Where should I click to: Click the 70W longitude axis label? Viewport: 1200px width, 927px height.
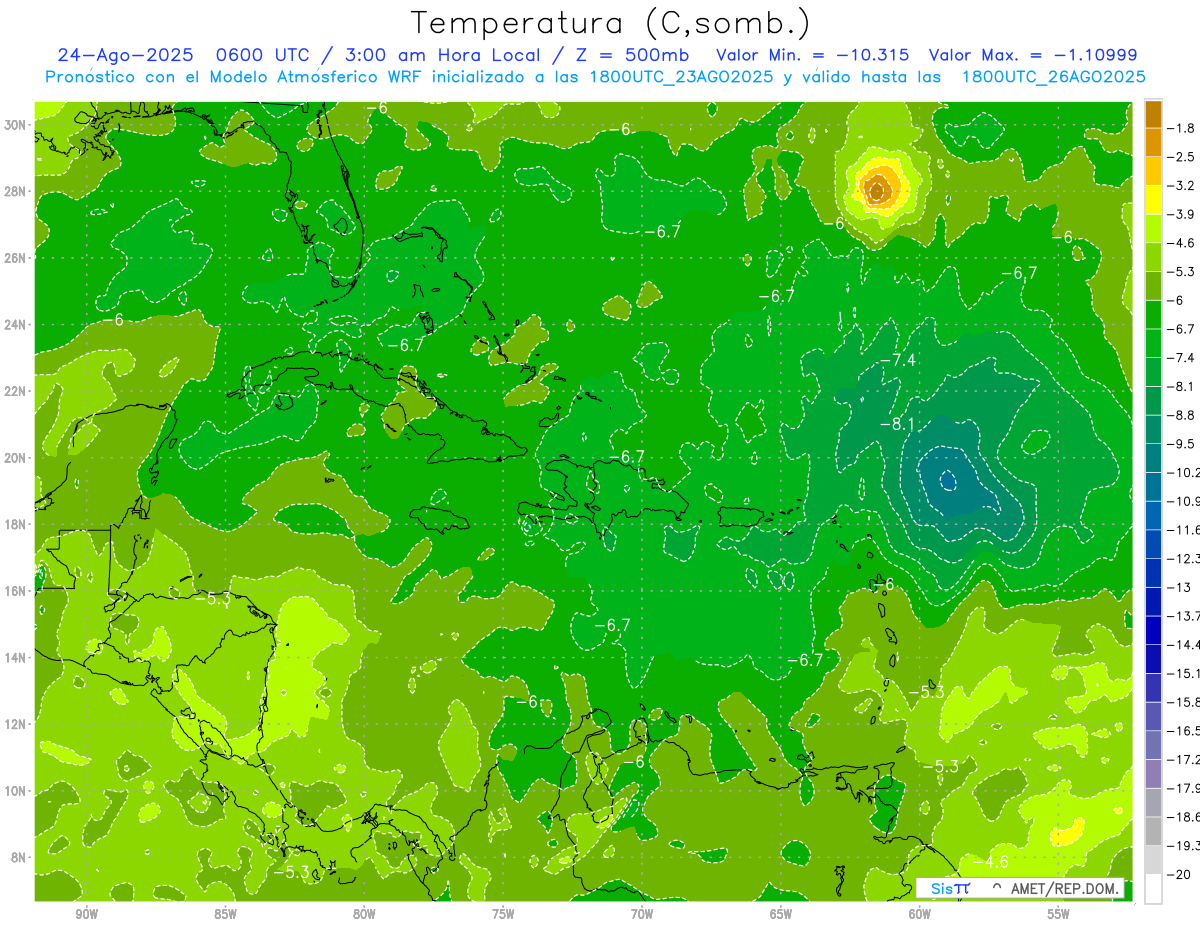642,913
